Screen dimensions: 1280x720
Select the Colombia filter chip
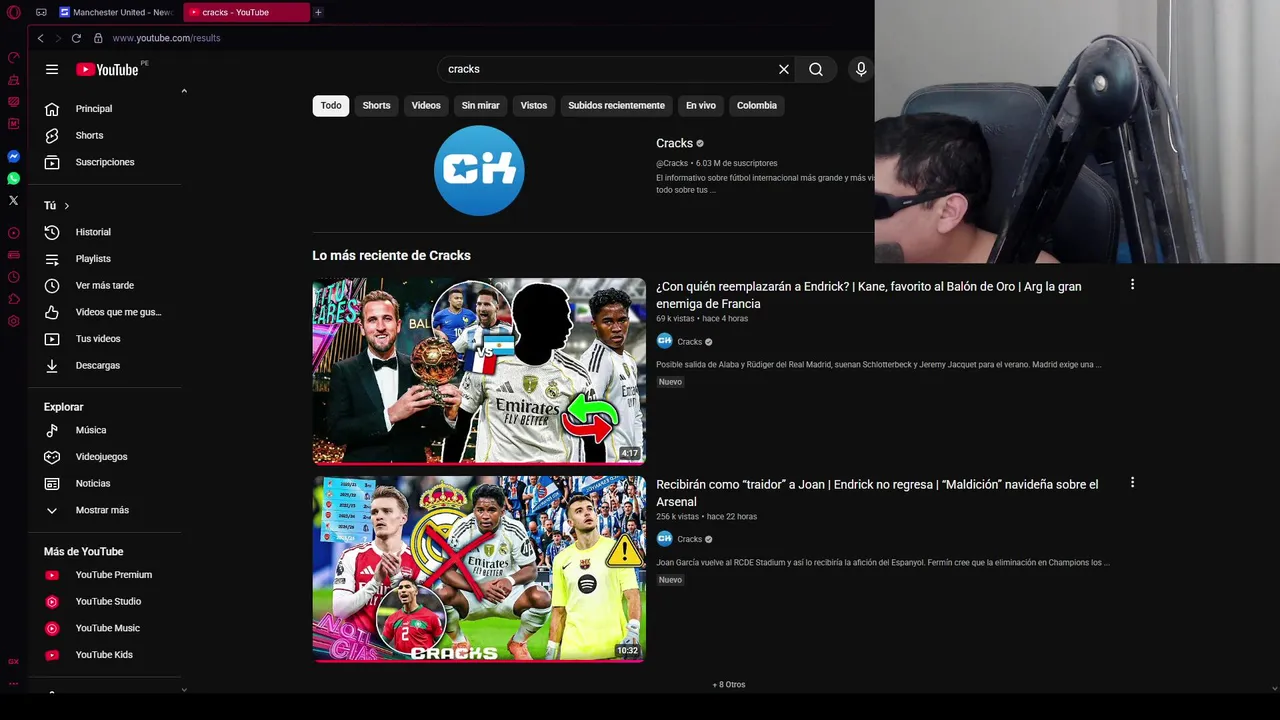pos(757,105)
